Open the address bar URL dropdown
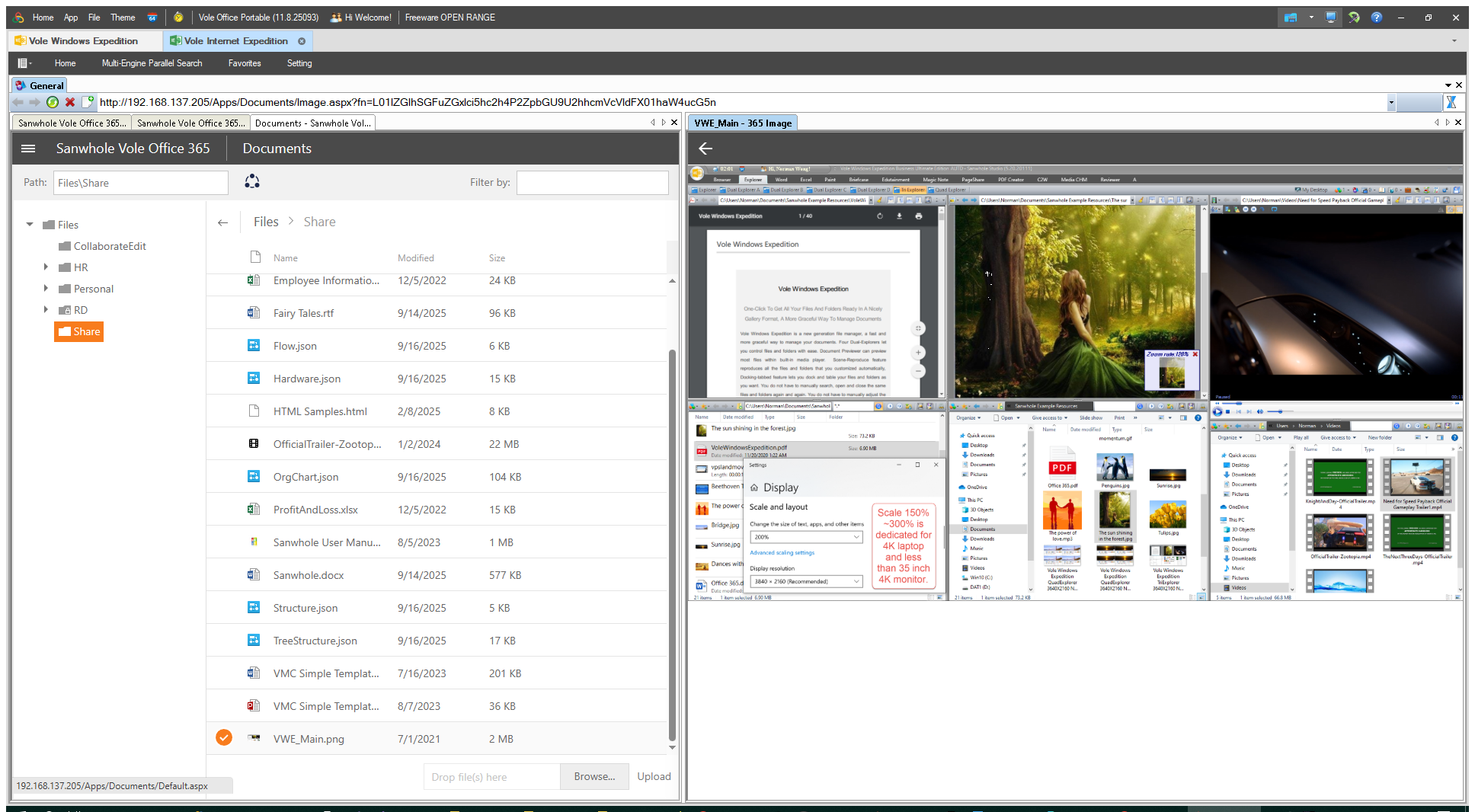The height and width of the screenshot is (812, 1475). click(x=1391, y=102)
